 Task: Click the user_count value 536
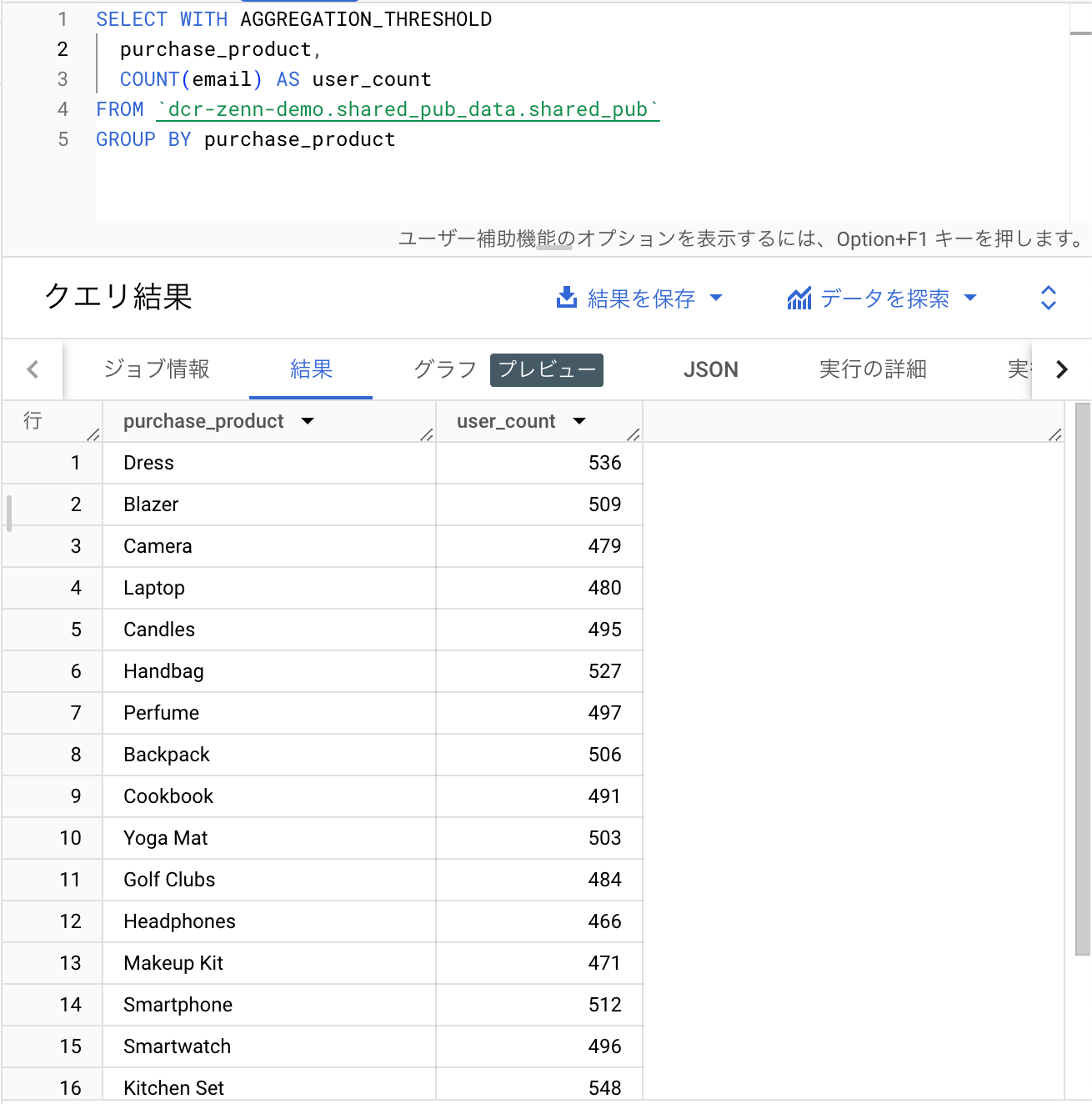click(x=604, y=463)
